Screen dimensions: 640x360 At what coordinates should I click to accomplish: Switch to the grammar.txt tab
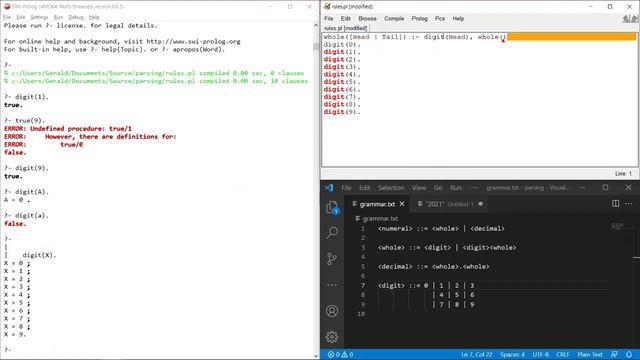(377, 204)
